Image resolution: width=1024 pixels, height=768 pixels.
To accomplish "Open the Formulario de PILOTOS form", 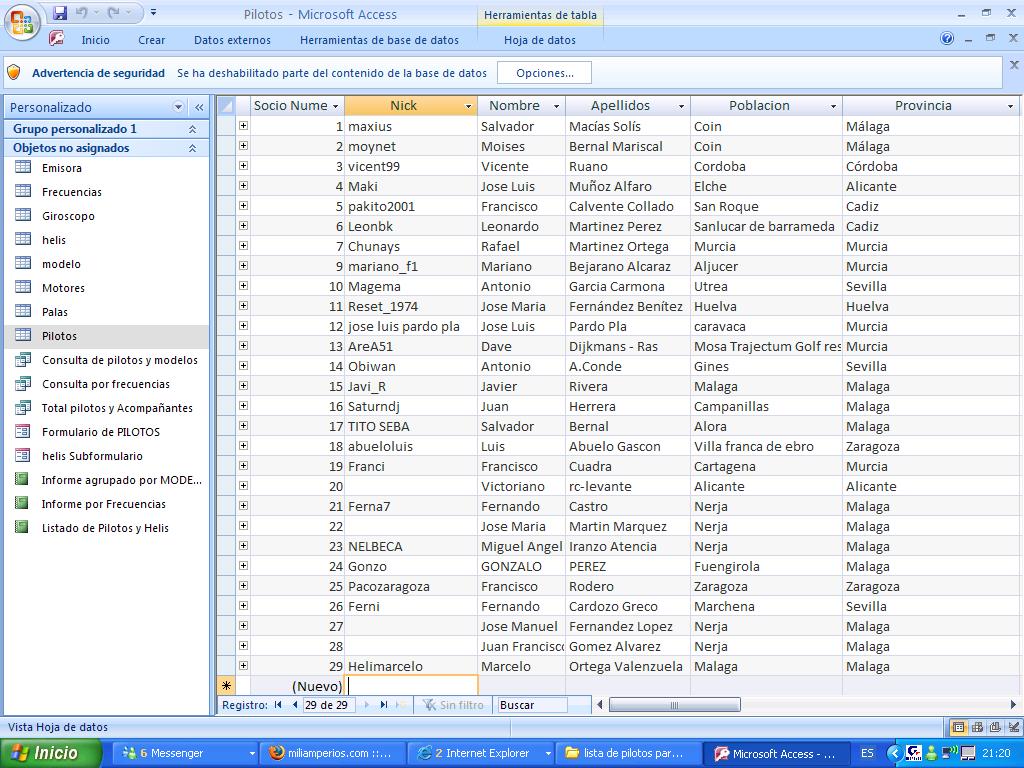I will [100, 432].
